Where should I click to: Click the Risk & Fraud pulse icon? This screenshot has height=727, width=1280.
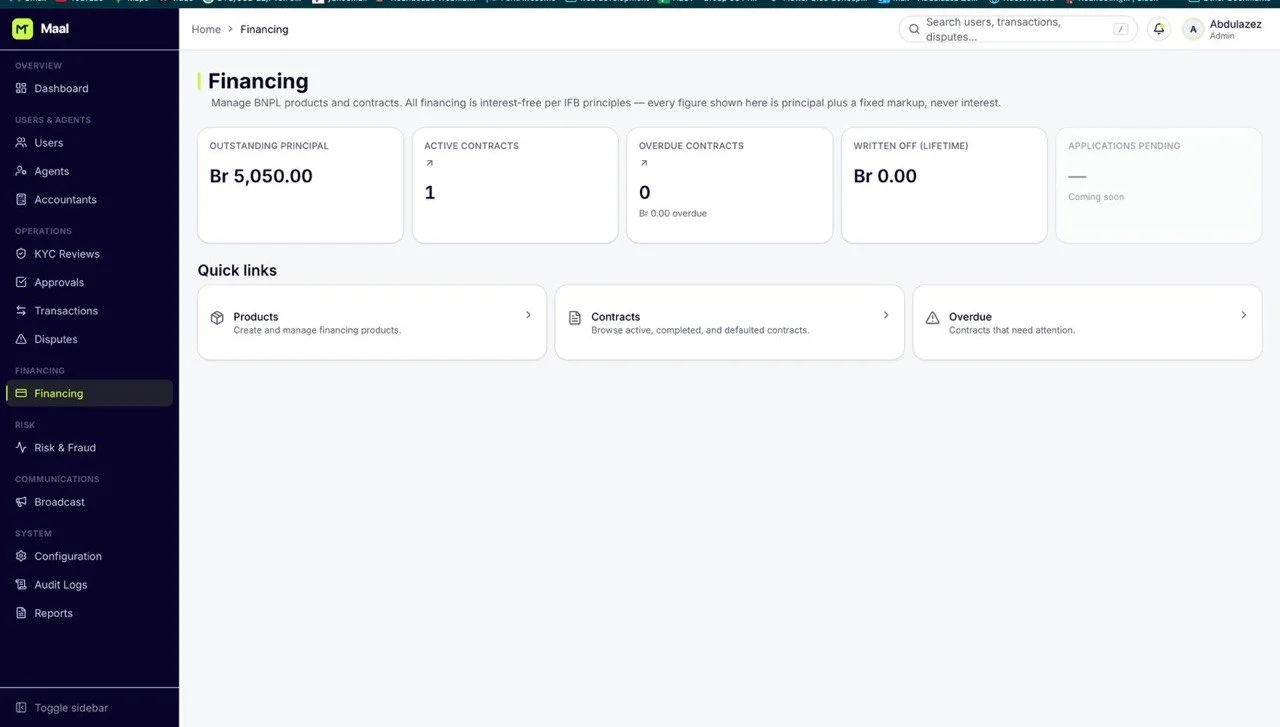tap(21, 448)
